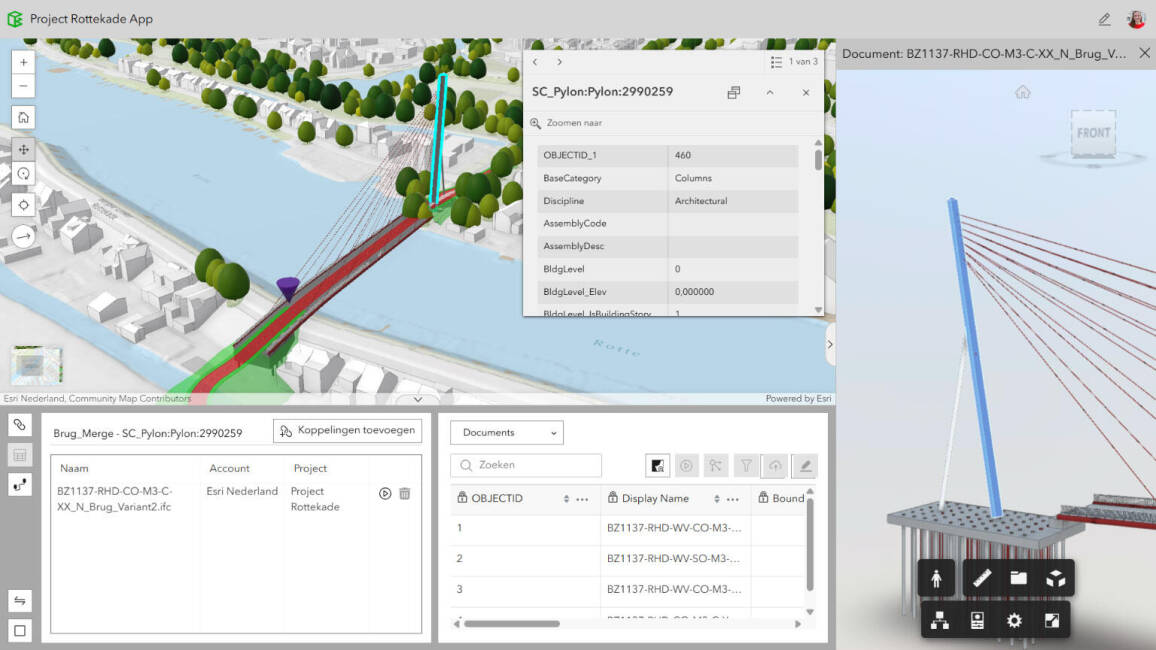1156x650 pixels.
Task: Open the feature list '1 van 3'
Action: [794, 62]
